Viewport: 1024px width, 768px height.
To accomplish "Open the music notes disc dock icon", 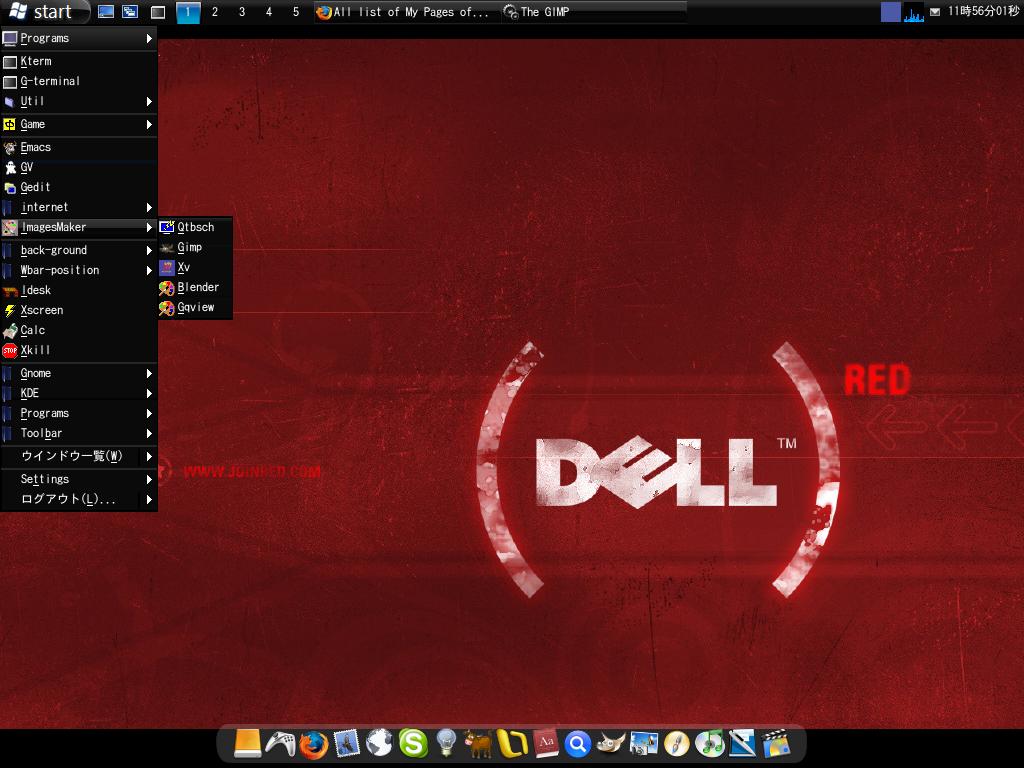I will 709,743.
